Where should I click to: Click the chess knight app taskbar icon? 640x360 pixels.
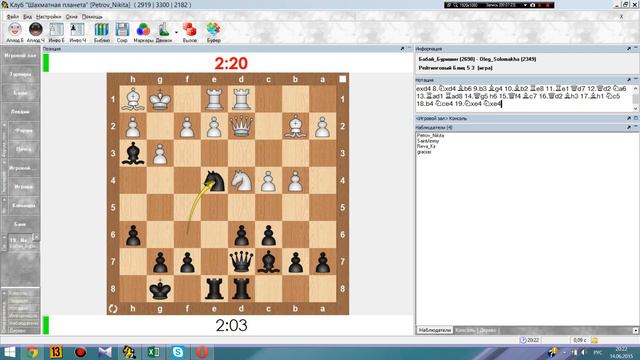tap(129, 352)
